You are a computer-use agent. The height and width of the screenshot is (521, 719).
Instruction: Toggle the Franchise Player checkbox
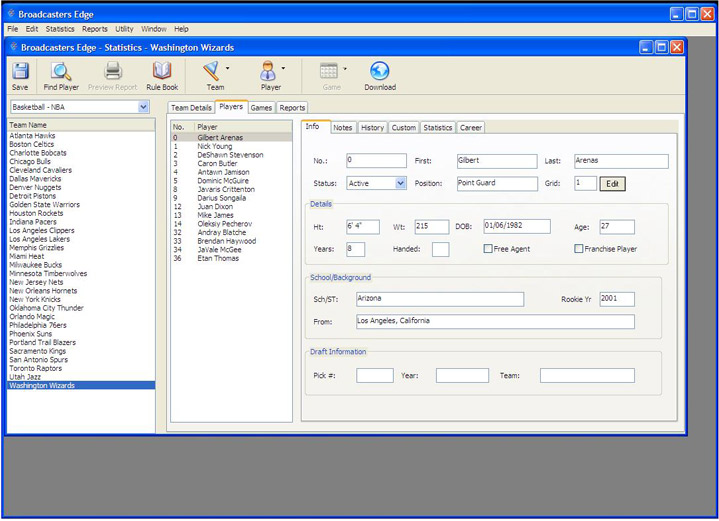click(579, 249)
